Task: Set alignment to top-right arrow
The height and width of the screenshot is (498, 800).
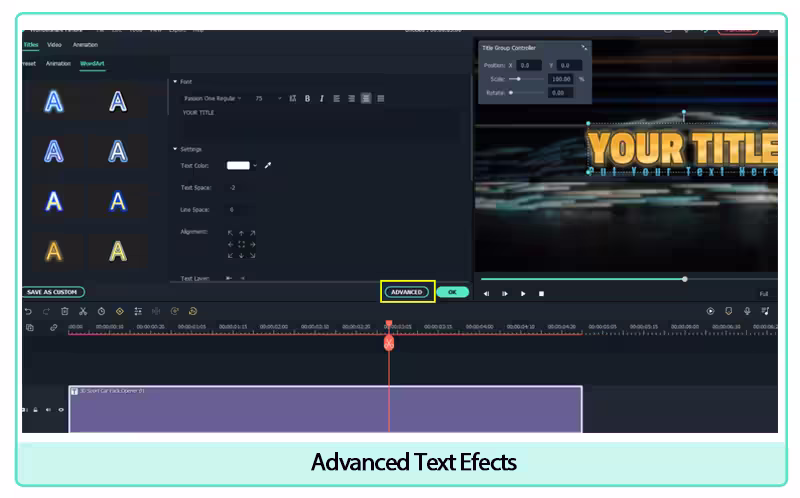Action: point(252,233)
